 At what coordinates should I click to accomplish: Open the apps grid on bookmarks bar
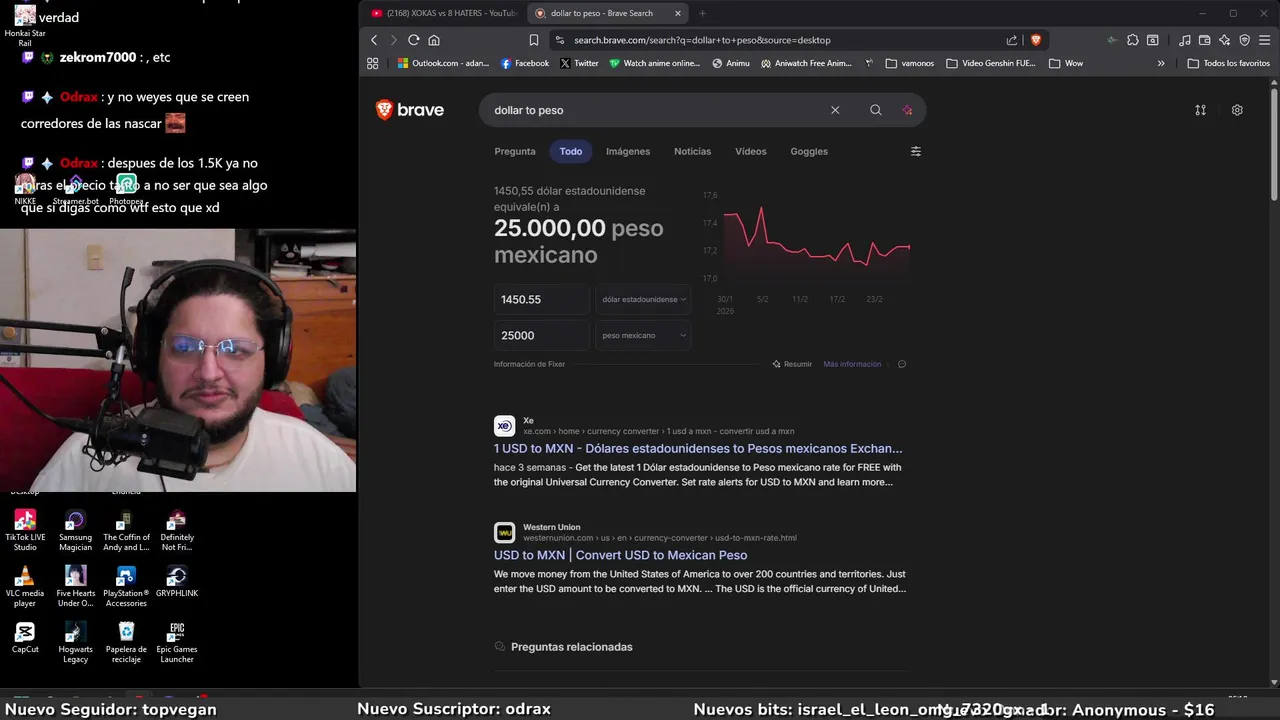[373, 63]
